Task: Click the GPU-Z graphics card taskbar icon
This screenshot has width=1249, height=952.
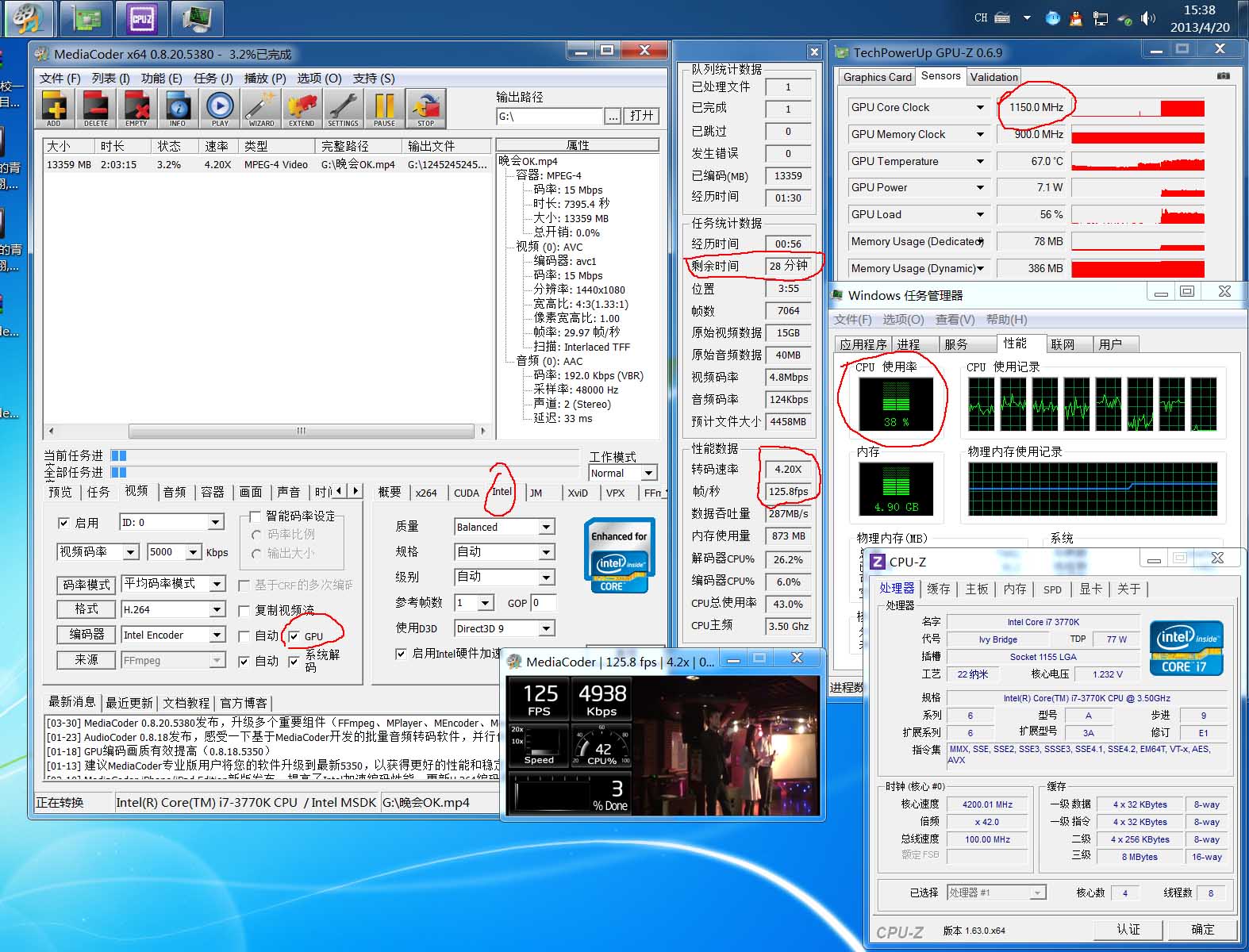Action: coord(86,18)
